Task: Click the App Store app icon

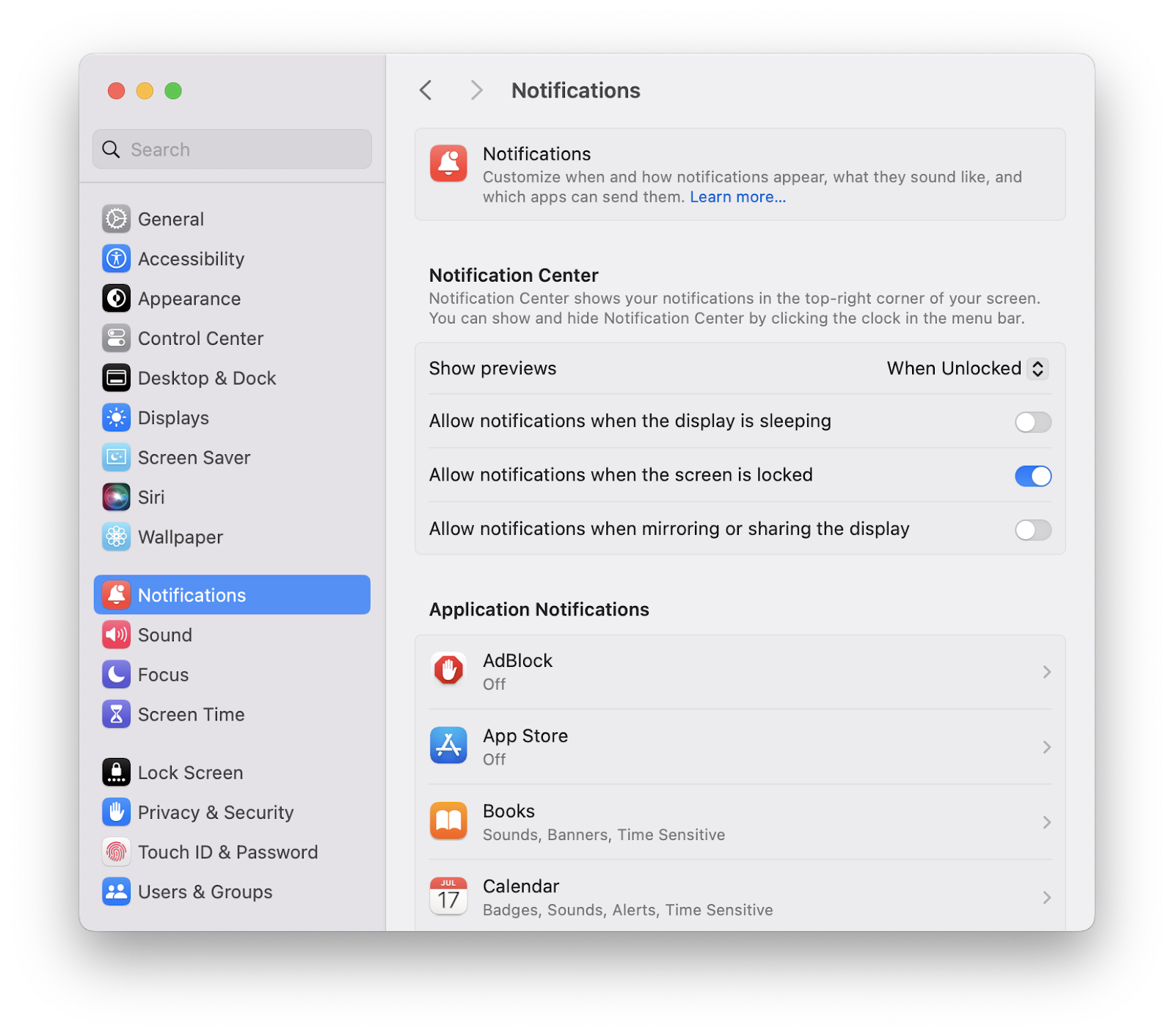Action: 448,745
